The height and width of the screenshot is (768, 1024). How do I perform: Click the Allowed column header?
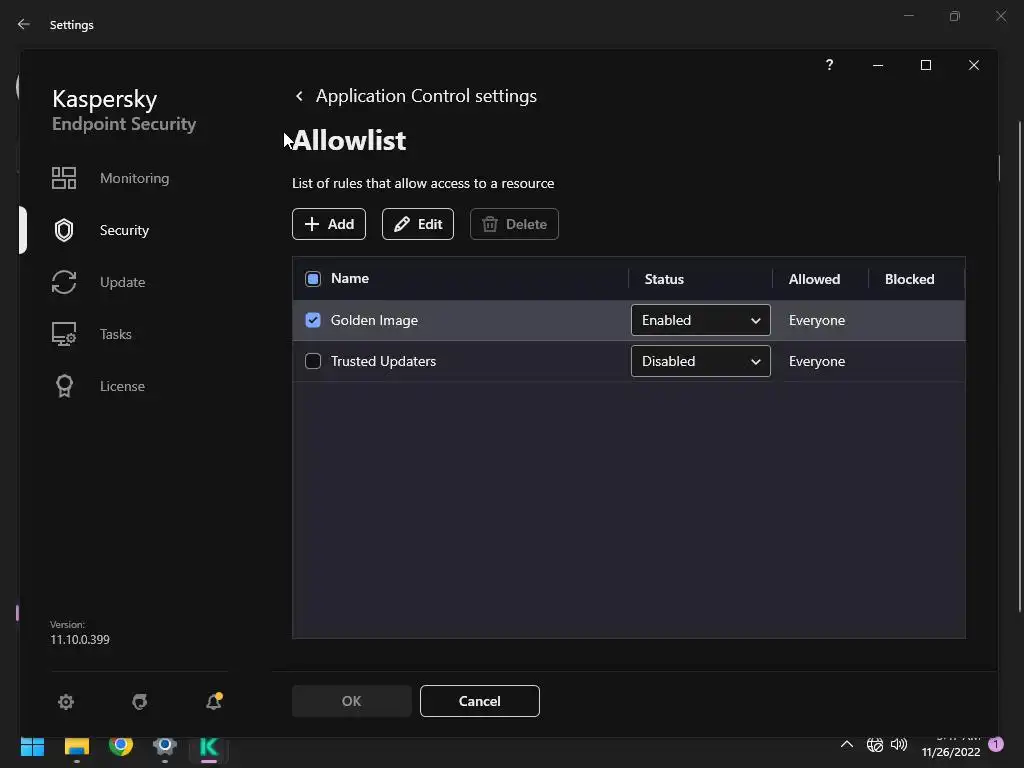pyautogui.click(x=814, y=279)
